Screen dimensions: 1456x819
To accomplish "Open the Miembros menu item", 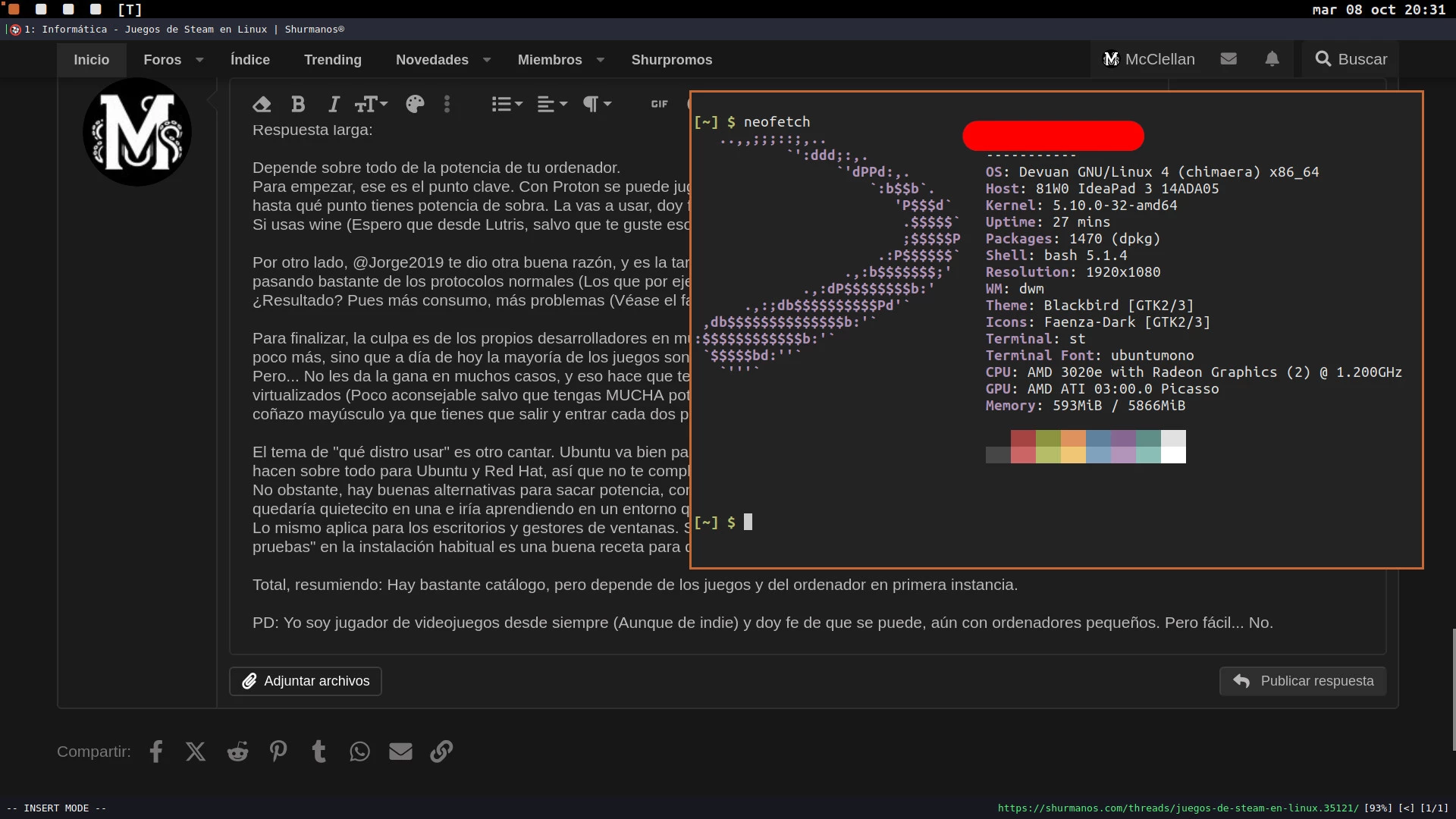I will coord(550,59).
